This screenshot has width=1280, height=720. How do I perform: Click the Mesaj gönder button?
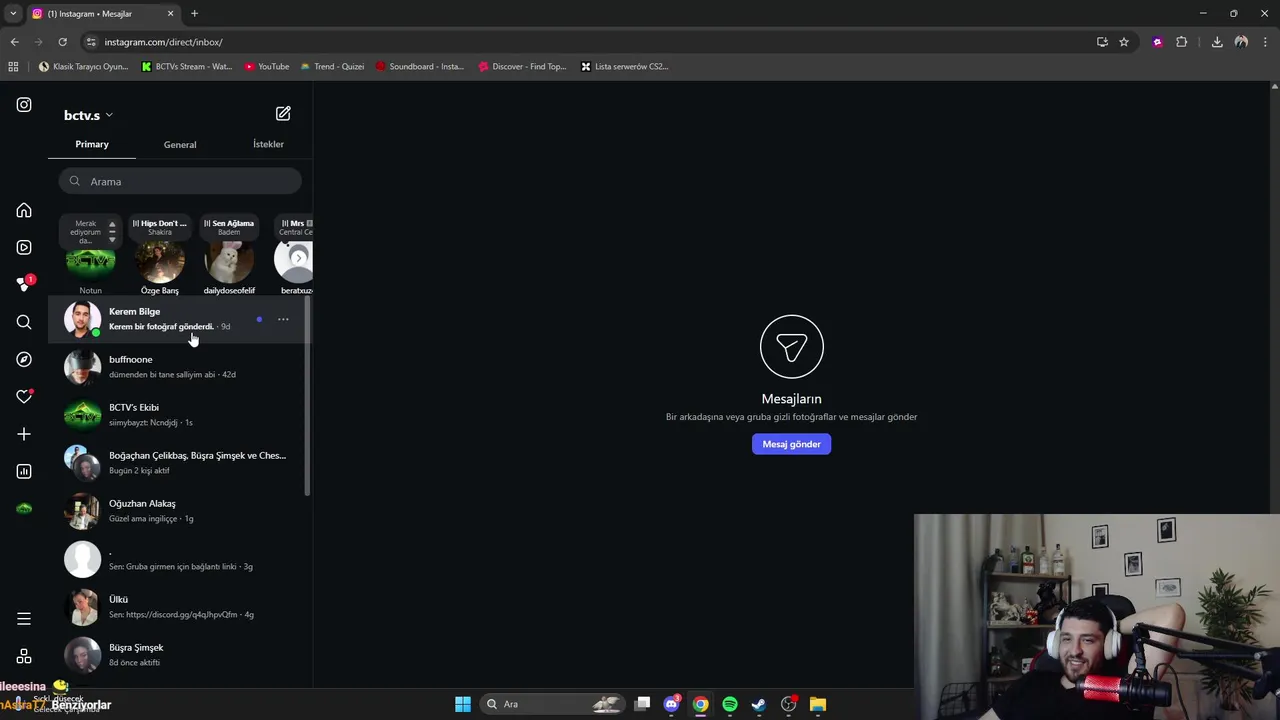(x=791, y=444)
